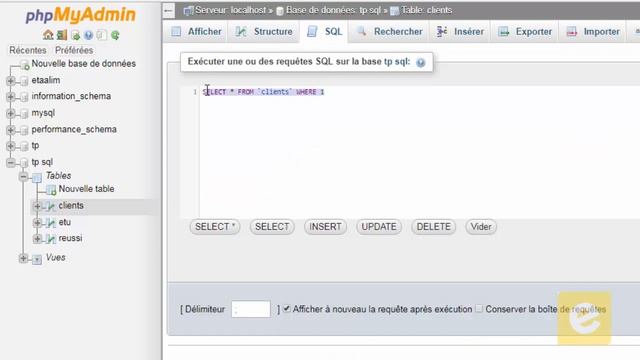Open the Afficher tab
This screenshot has width=640, height=360.
click(x=196, y=31)
